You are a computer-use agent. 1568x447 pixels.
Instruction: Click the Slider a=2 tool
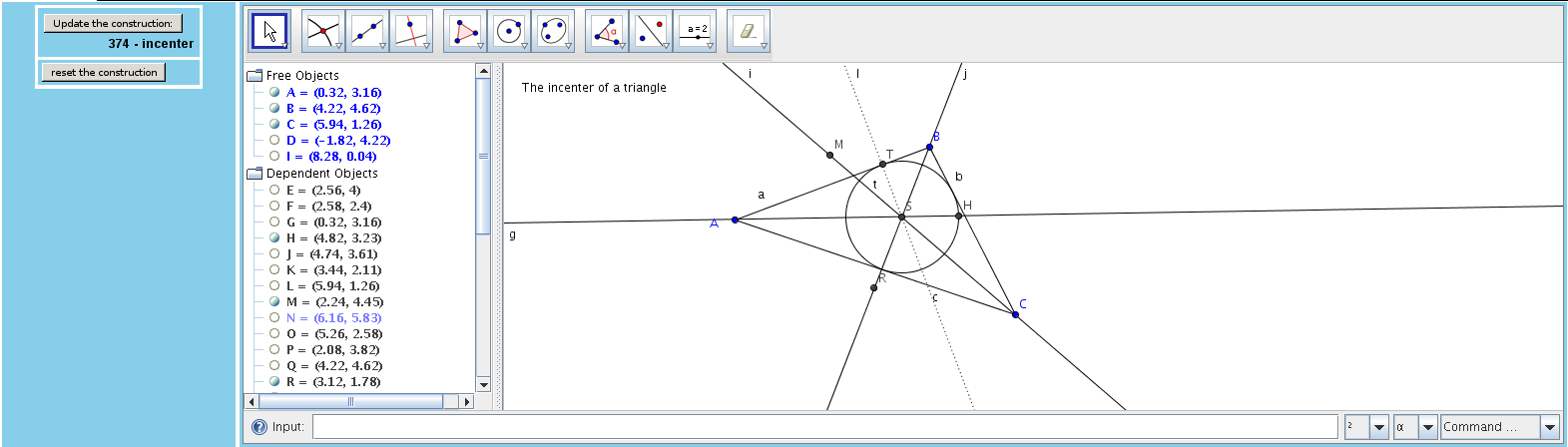697,31
